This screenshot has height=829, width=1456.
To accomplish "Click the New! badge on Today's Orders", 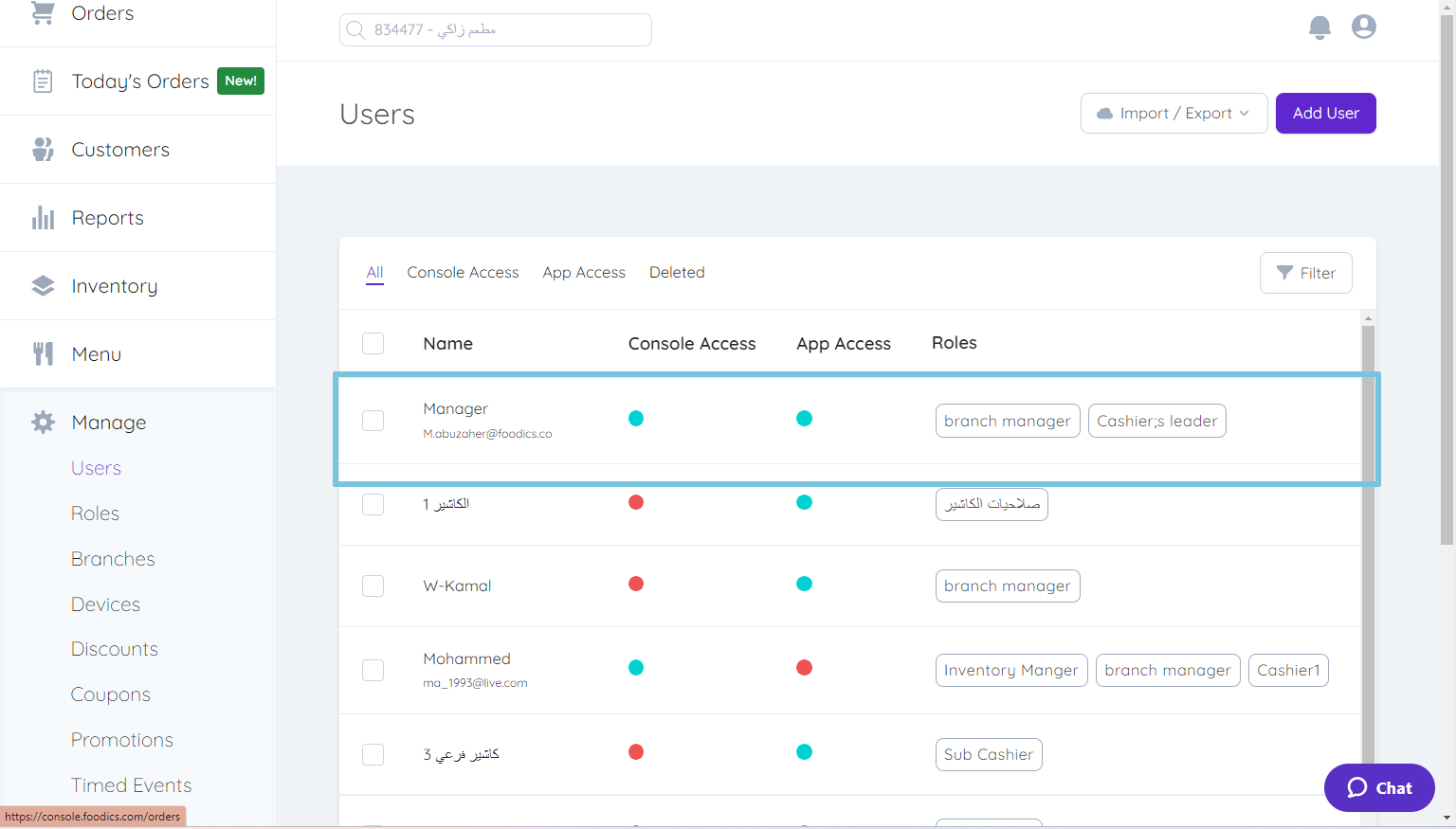I will coord(241,81).
